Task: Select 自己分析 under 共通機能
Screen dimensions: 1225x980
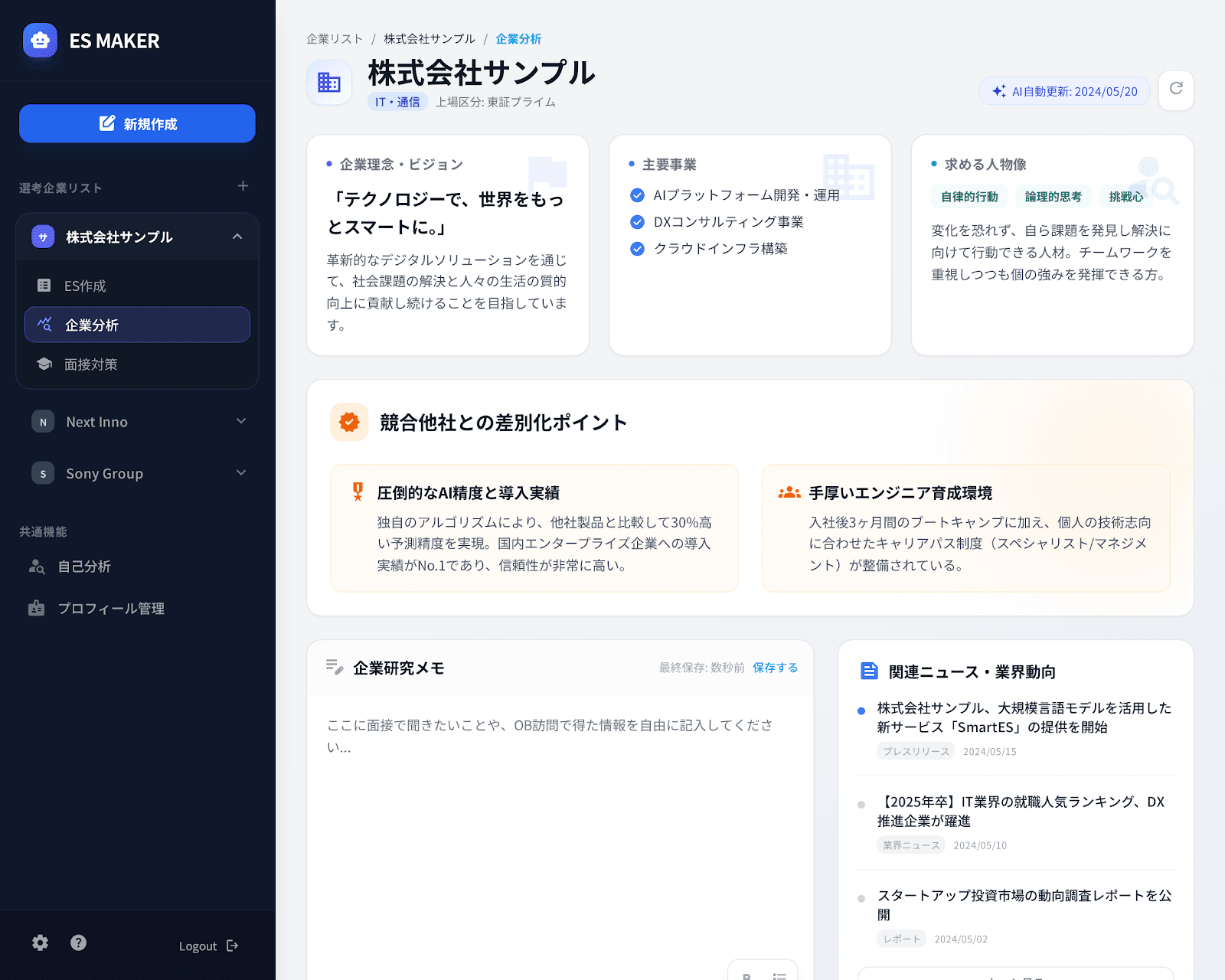Action: (x=84, y=567)
